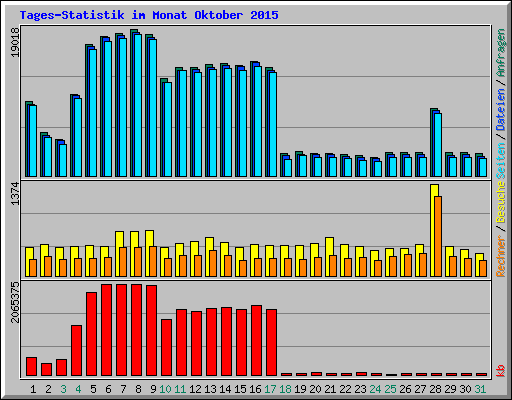Click the 2065375 axis maximum label
This screenshot has height=400, width=512.
tap(15, 302)
